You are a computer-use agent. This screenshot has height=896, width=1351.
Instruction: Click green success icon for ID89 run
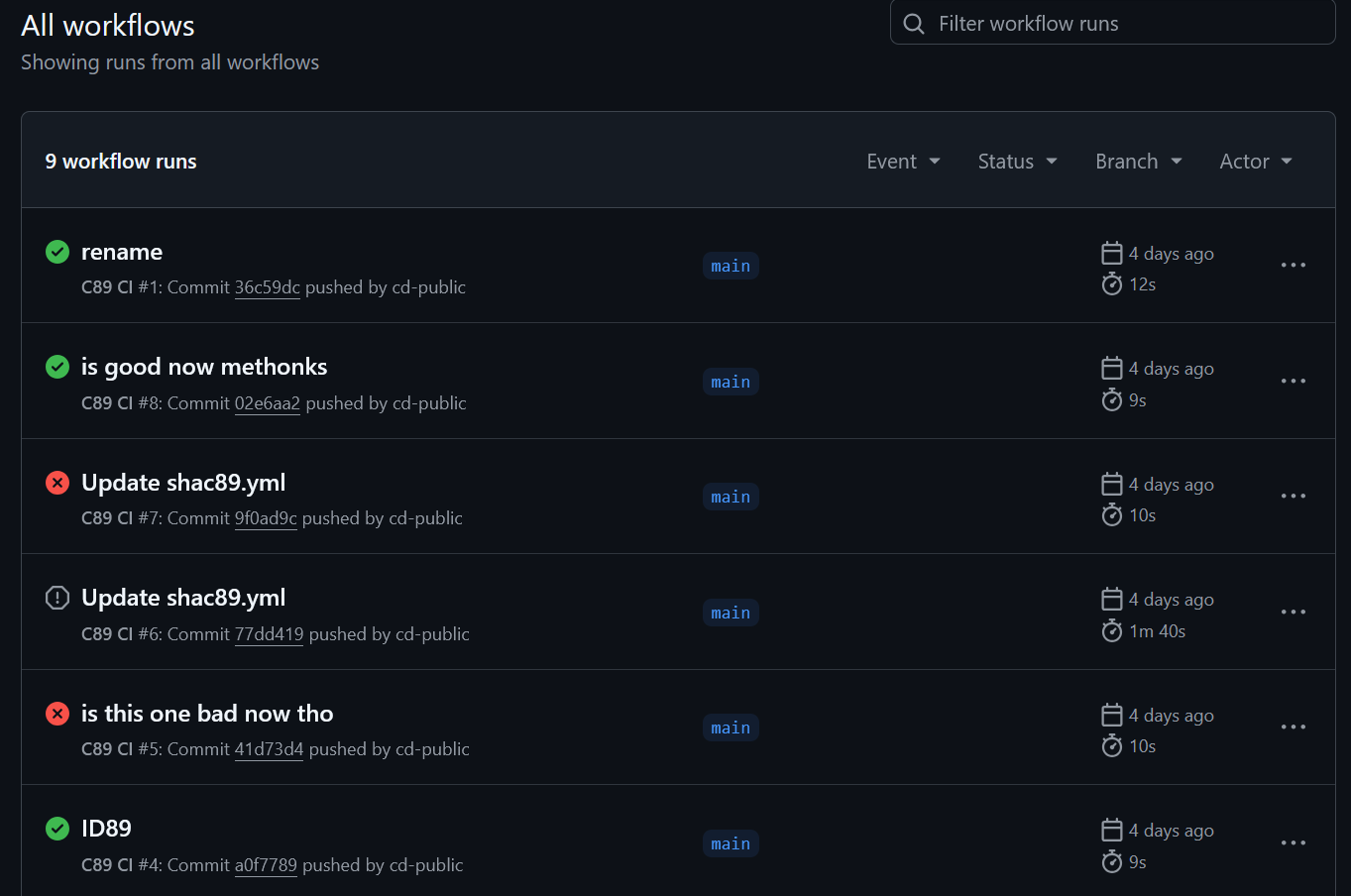[57, 829]
